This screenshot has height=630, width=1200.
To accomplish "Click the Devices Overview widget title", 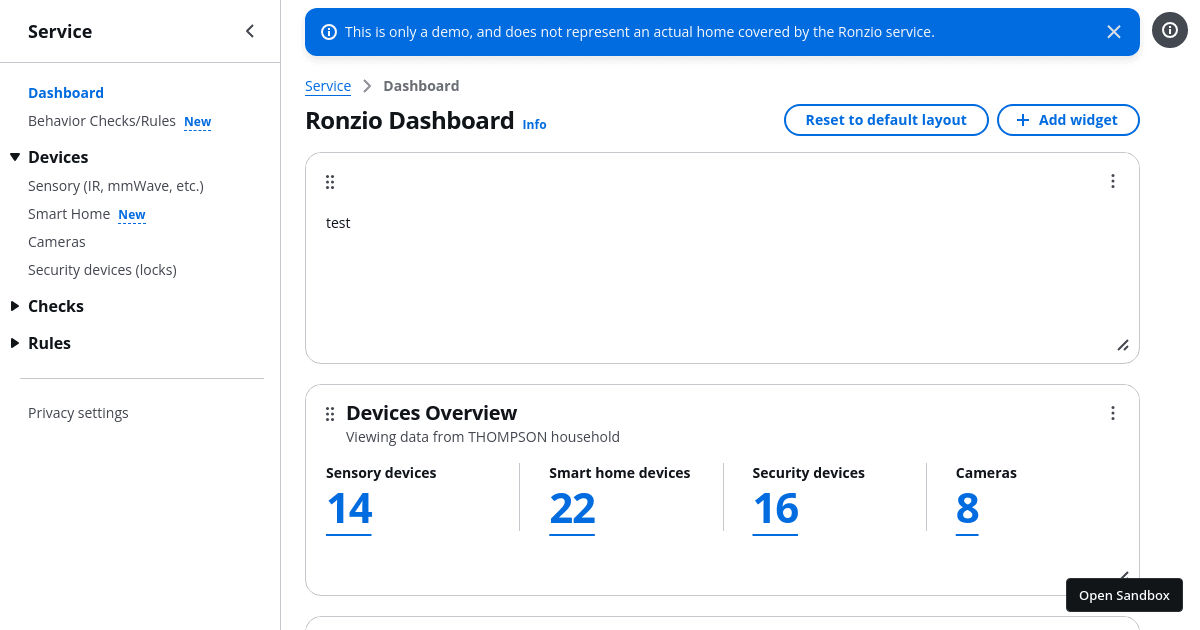I will [x=432, y=413].
